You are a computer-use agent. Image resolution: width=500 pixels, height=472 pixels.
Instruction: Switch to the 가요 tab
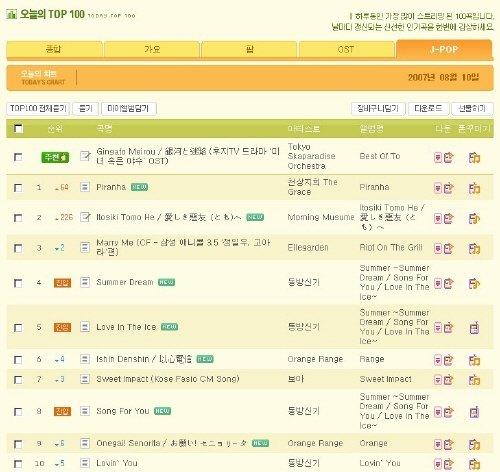point(152,49)
